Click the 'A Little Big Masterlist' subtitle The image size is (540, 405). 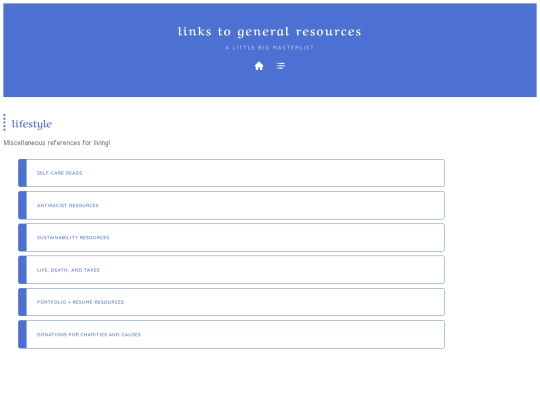click(270, 48)
